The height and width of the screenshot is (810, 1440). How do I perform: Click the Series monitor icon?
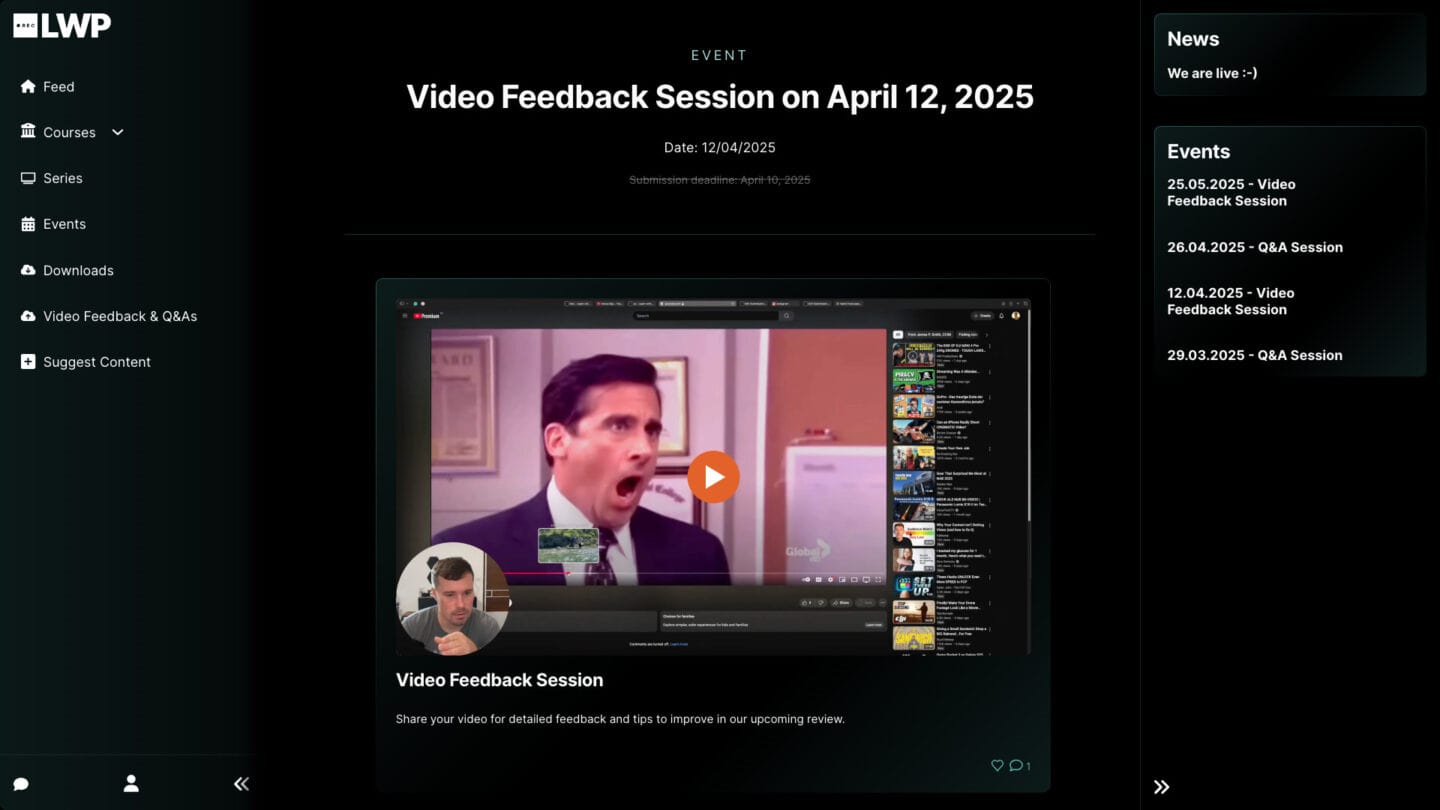28,178
